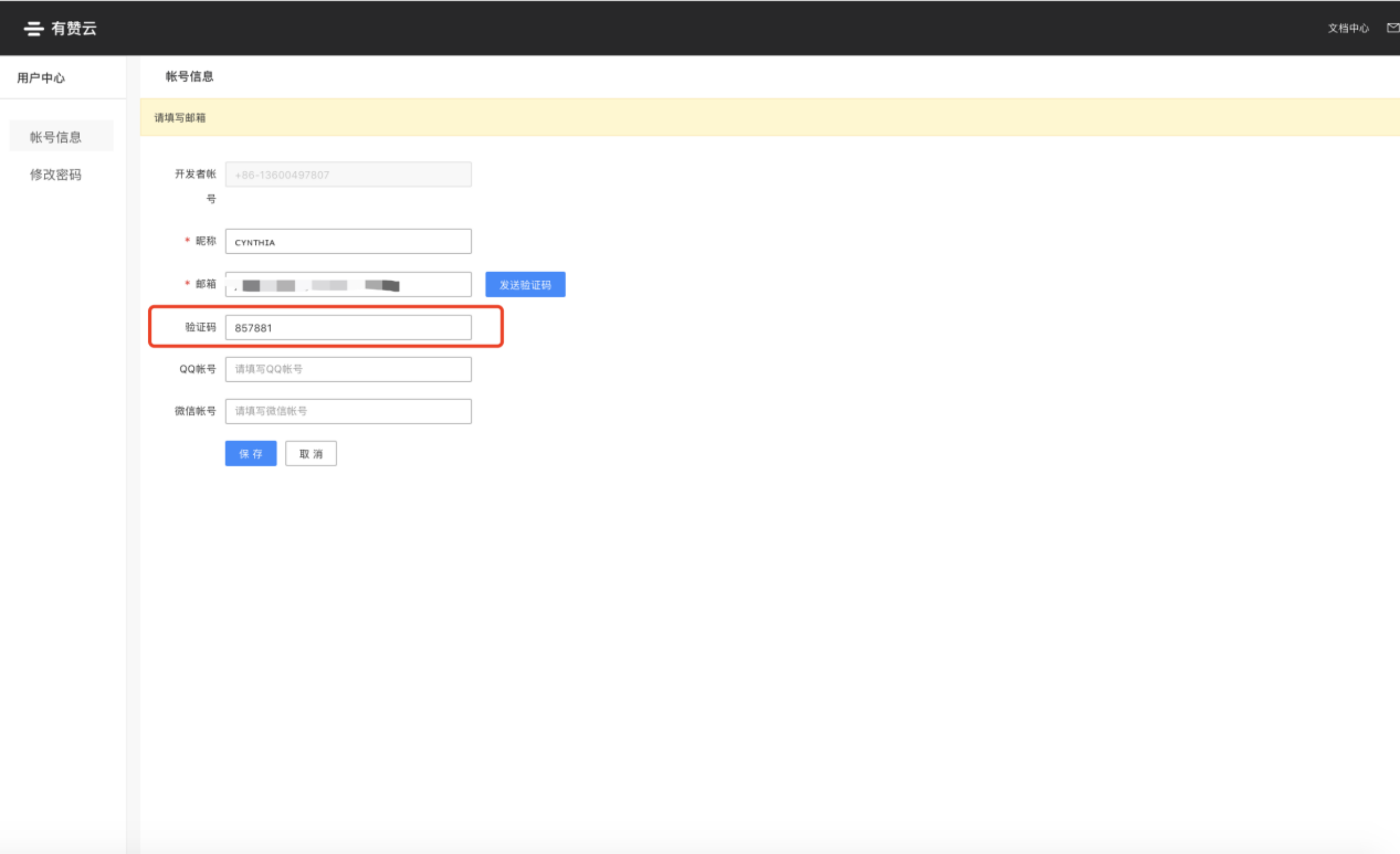Click the 微信帐号 input field
The width and height of the screenshot is (1400, 854).
[x=348, y=411]
